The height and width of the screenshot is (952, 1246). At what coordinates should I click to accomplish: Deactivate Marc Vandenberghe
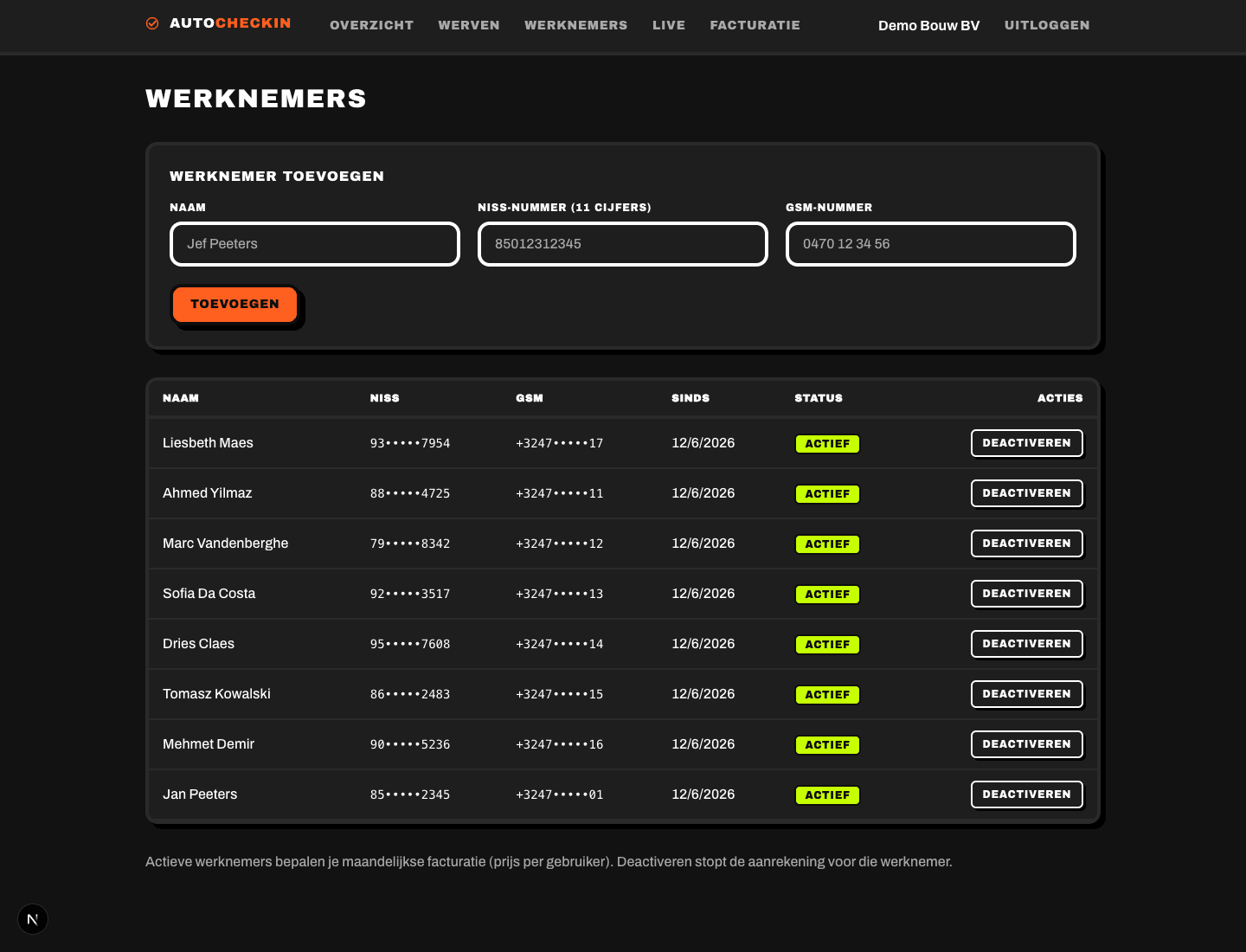coord(1027,544)
